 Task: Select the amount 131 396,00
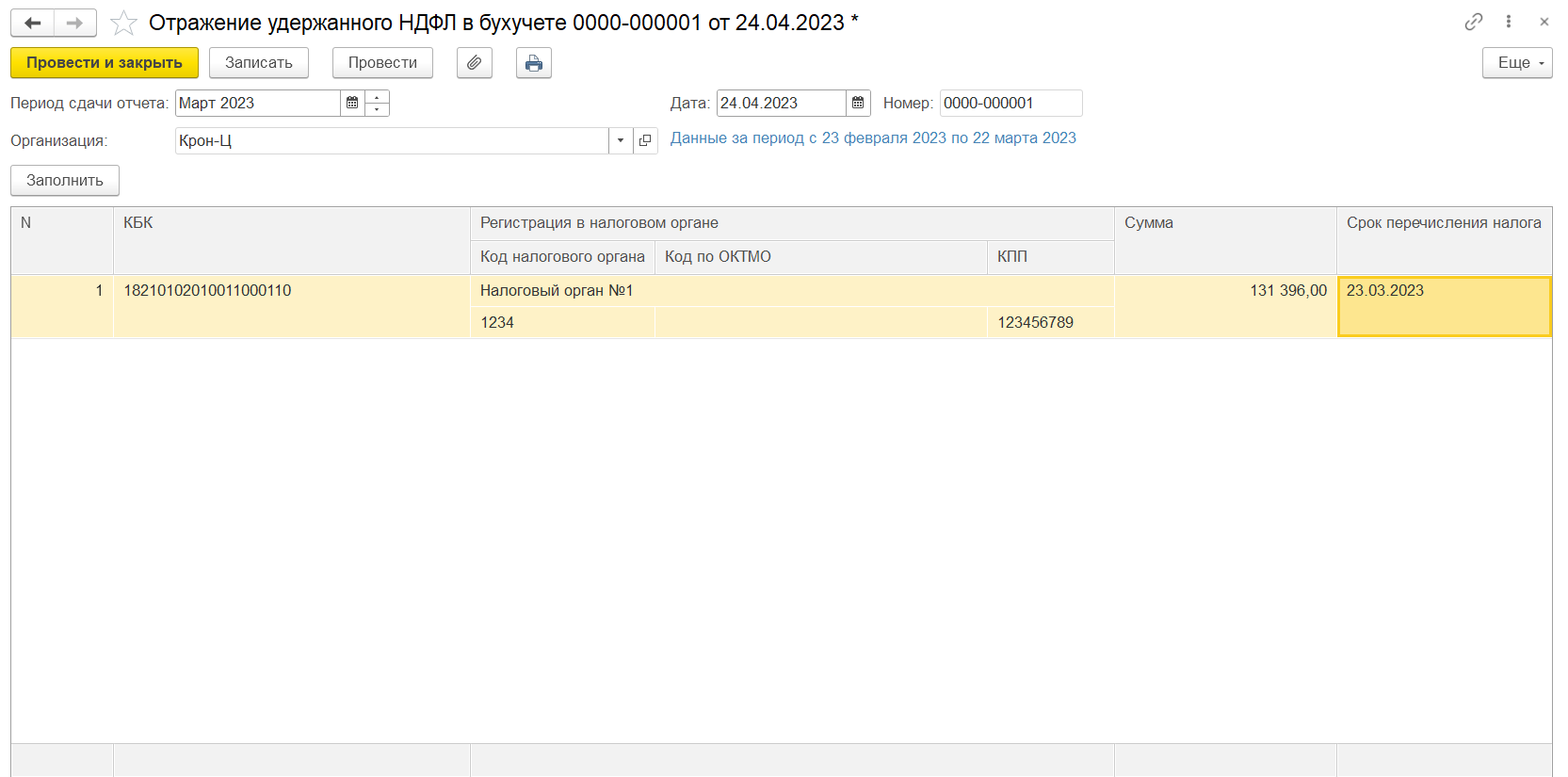(x=1225, y=306)
